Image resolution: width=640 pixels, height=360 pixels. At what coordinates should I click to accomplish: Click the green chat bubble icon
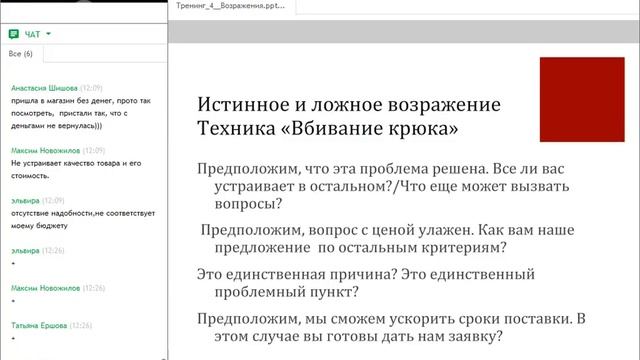[13, 34]
